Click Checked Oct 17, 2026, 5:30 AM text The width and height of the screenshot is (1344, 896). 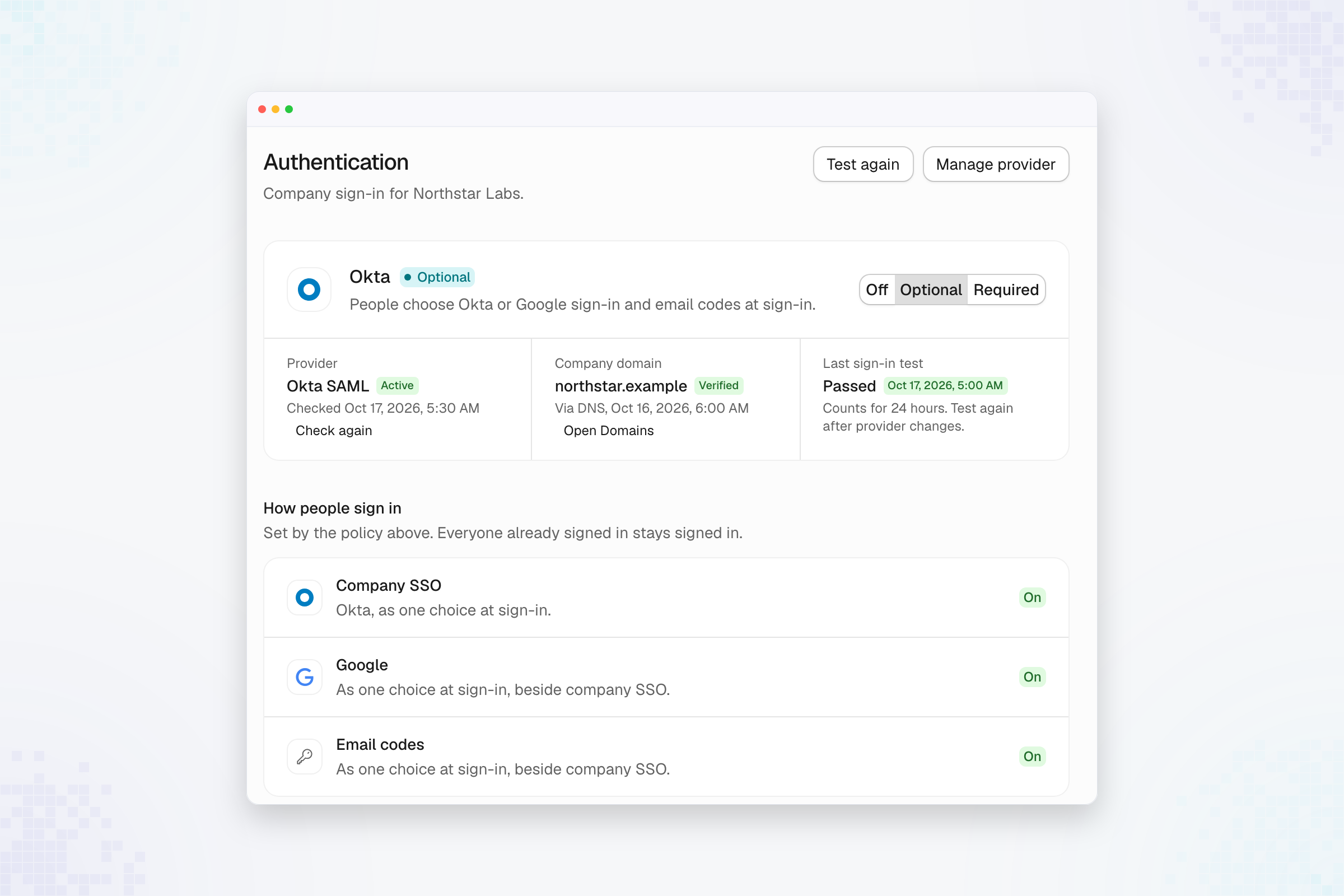click(383, 409)
